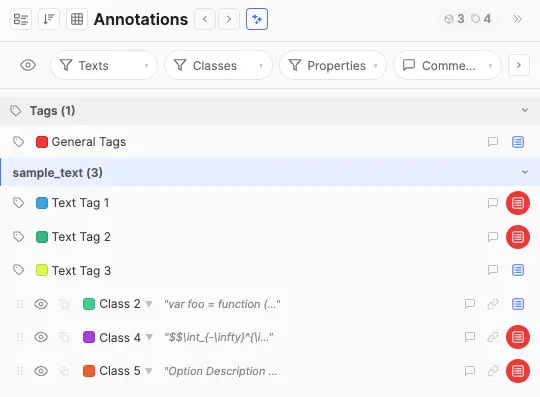Screen dimensions: 540x397
Task: Open the Class 4 class dropdown
Action: 149,337
